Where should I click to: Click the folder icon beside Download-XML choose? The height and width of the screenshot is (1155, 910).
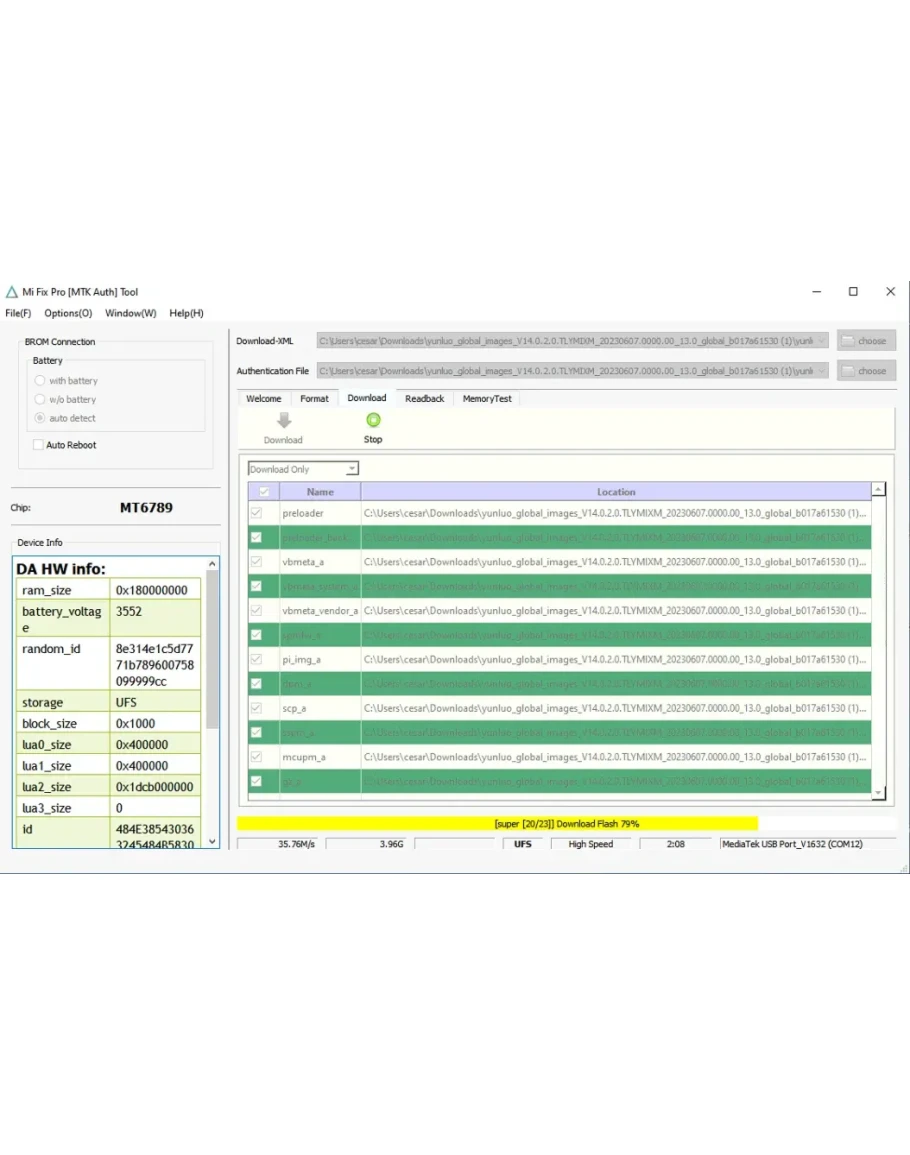848,341
